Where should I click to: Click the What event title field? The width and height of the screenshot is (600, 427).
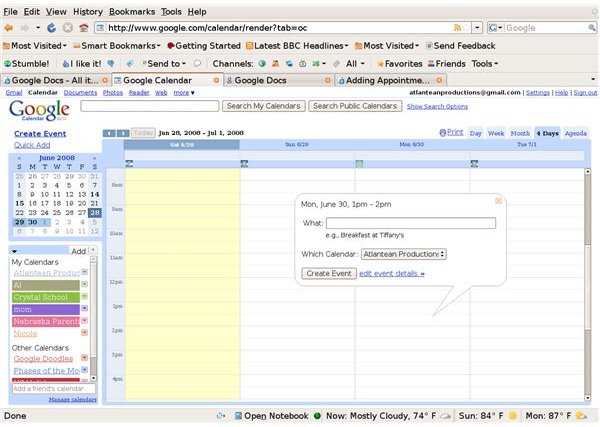(x=411, y=223)
